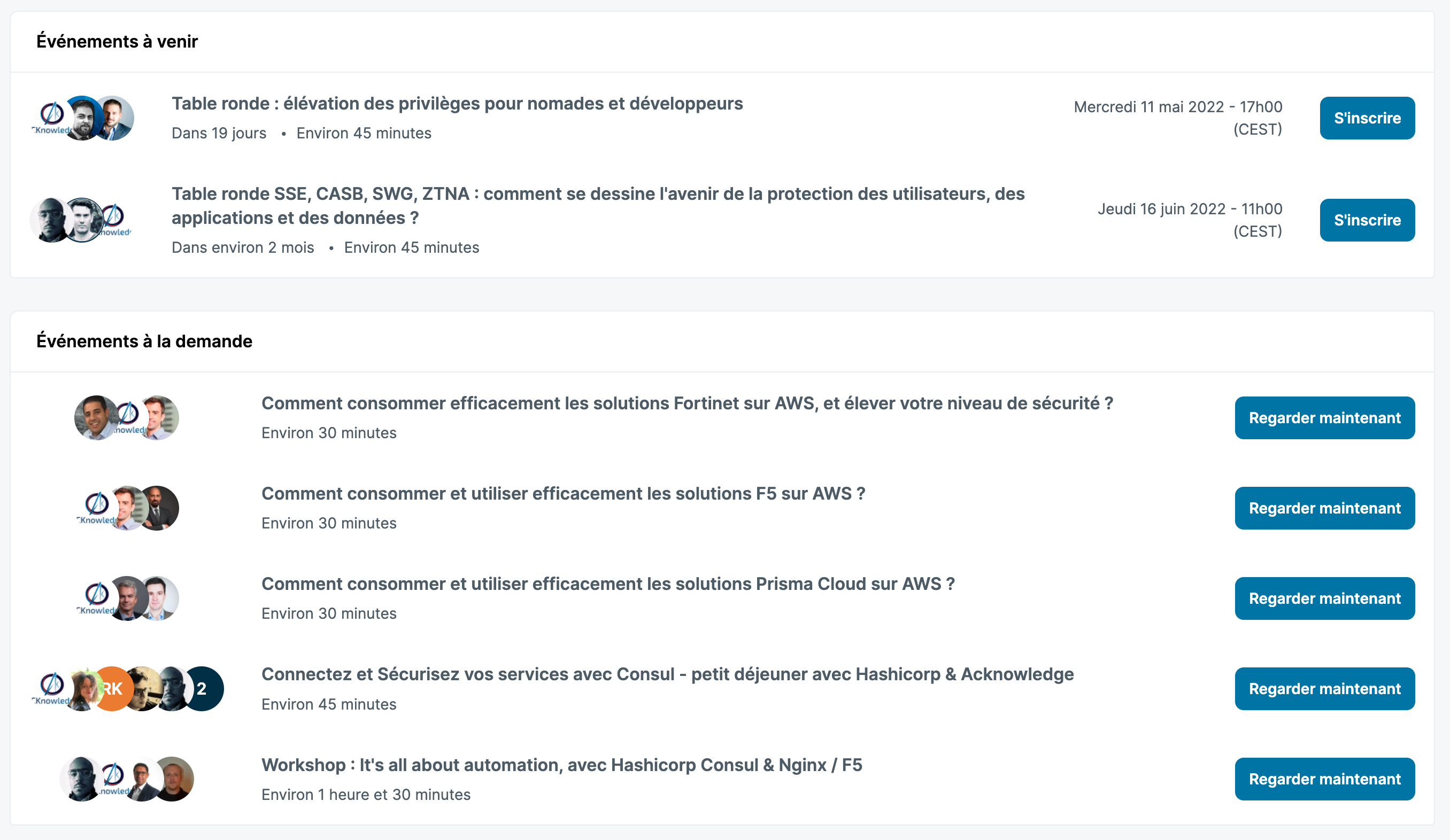Screen dimensions: 1450x840
Task: Open the F5 sur AWS event title
Action: coord(564,494)
